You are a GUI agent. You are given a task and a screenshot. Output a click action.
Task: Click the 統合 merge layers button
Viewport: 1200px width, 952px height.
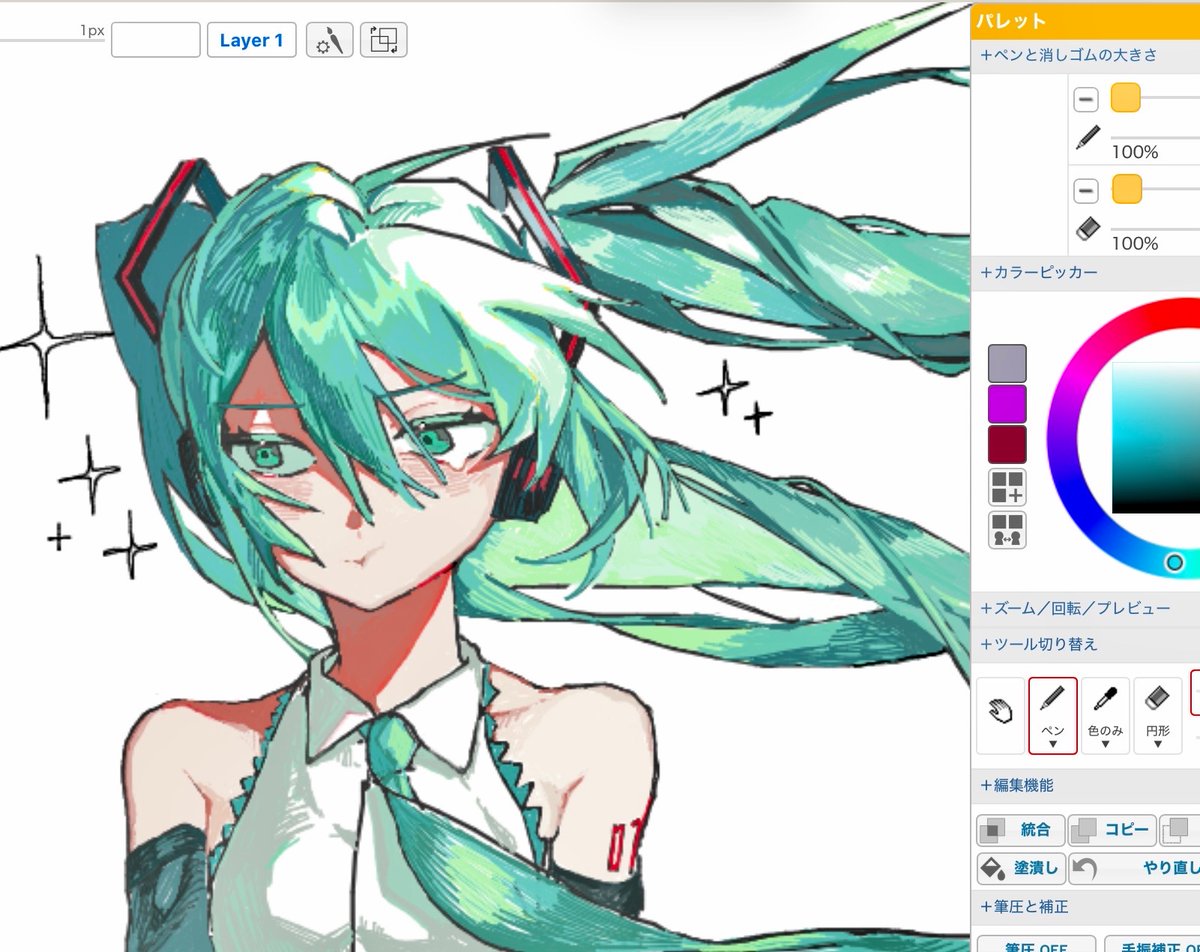[1020, 830]
